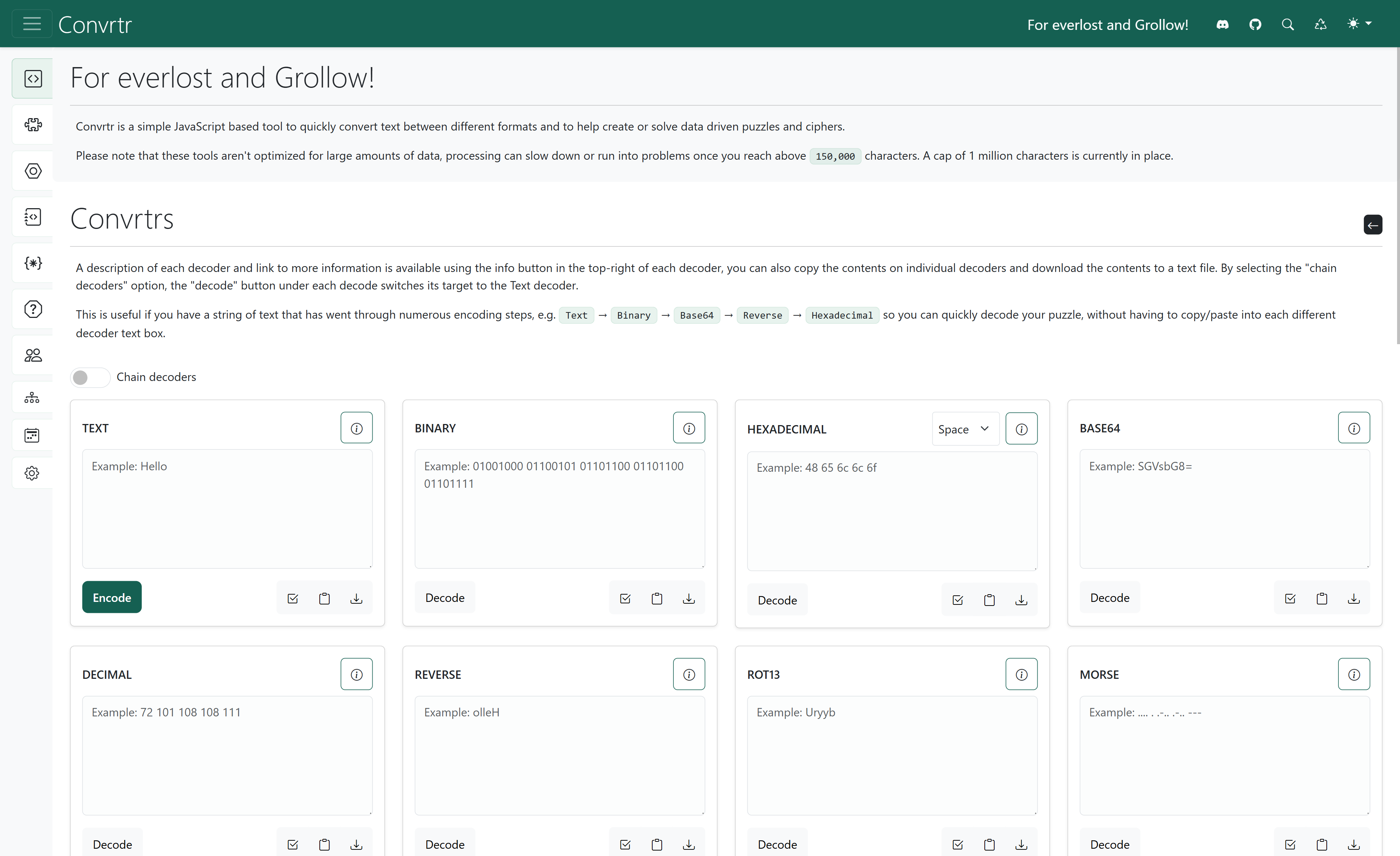This screenshot has height=856, width=1400.
Task: Open info for the REVERSE decoder
Action: coord(689,674)
